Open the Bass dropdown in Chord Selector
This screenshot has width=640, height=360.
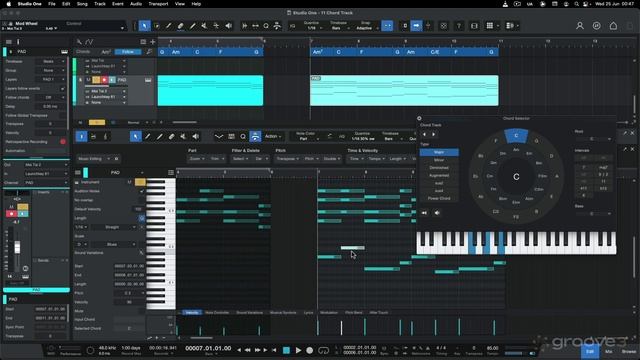pyautogui.click(x=592, y=213)
